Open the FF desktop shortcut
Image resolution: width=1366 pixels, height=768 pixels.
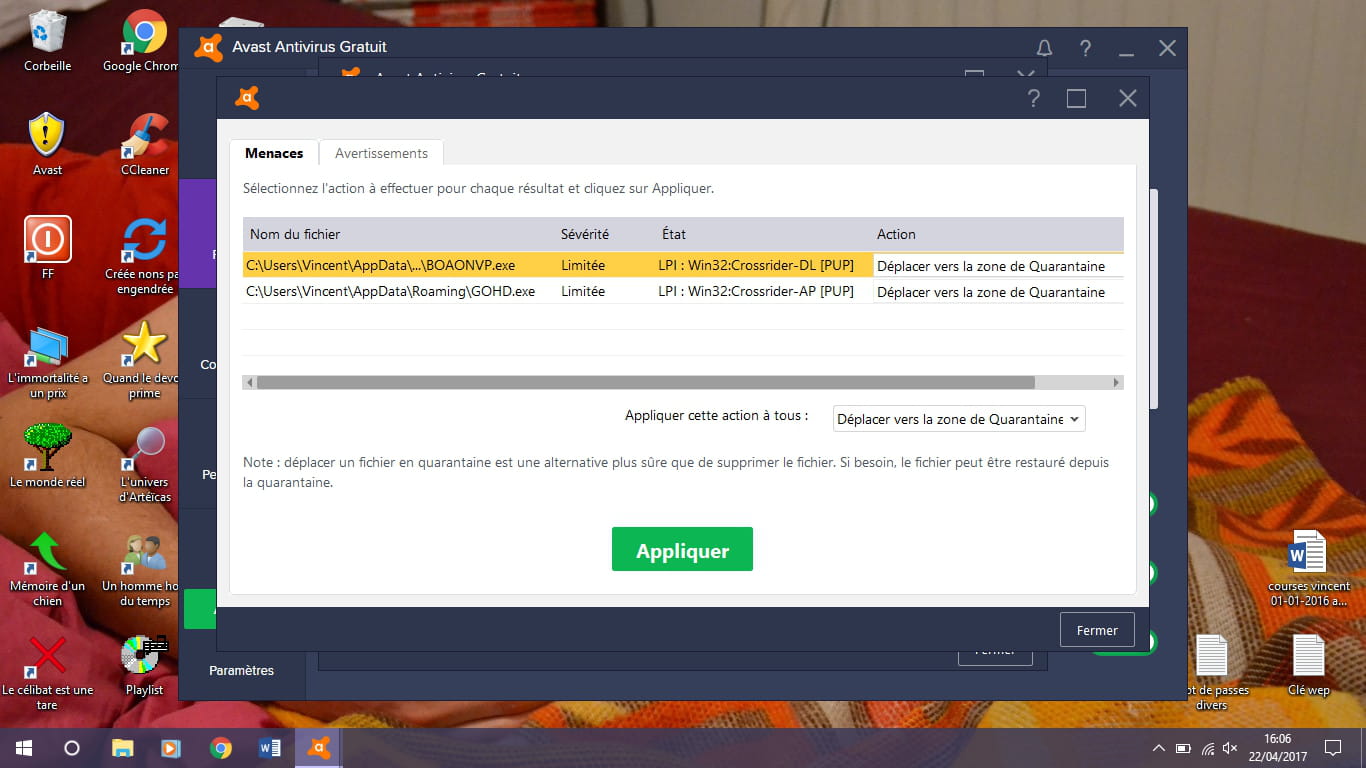(47, 248)
